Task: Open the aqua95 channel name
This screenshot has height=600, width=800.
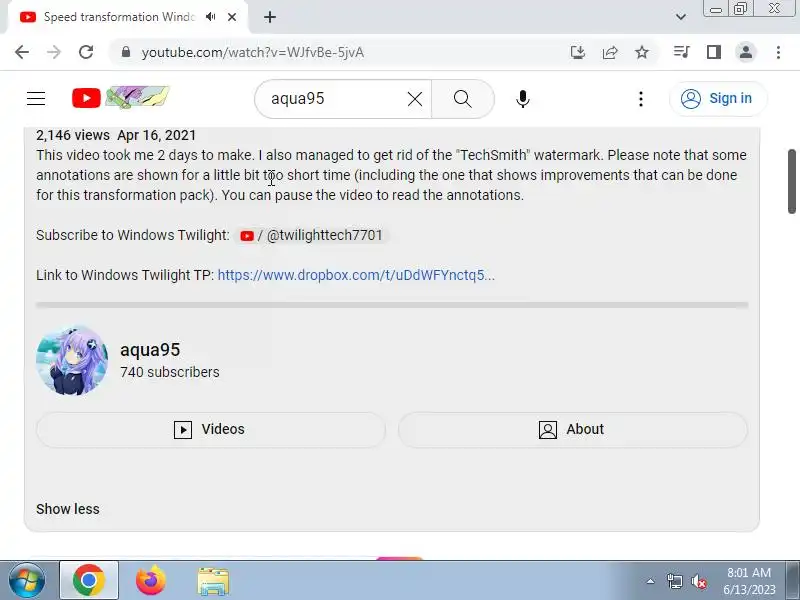Action: [x=150, y=350]
